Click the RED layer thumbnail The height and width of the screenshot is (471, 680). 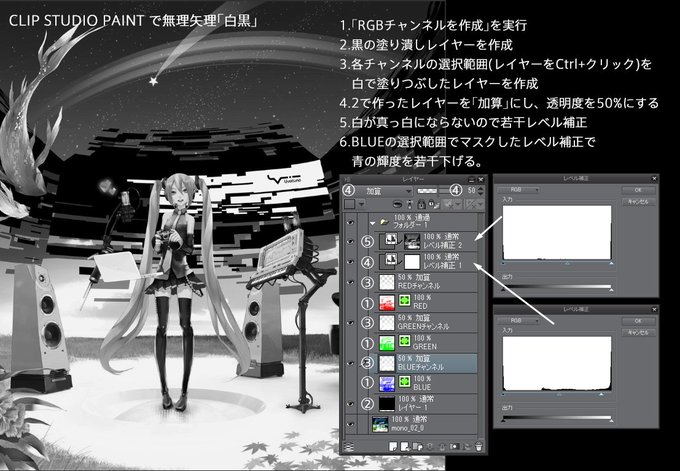[x=387, y=303]
